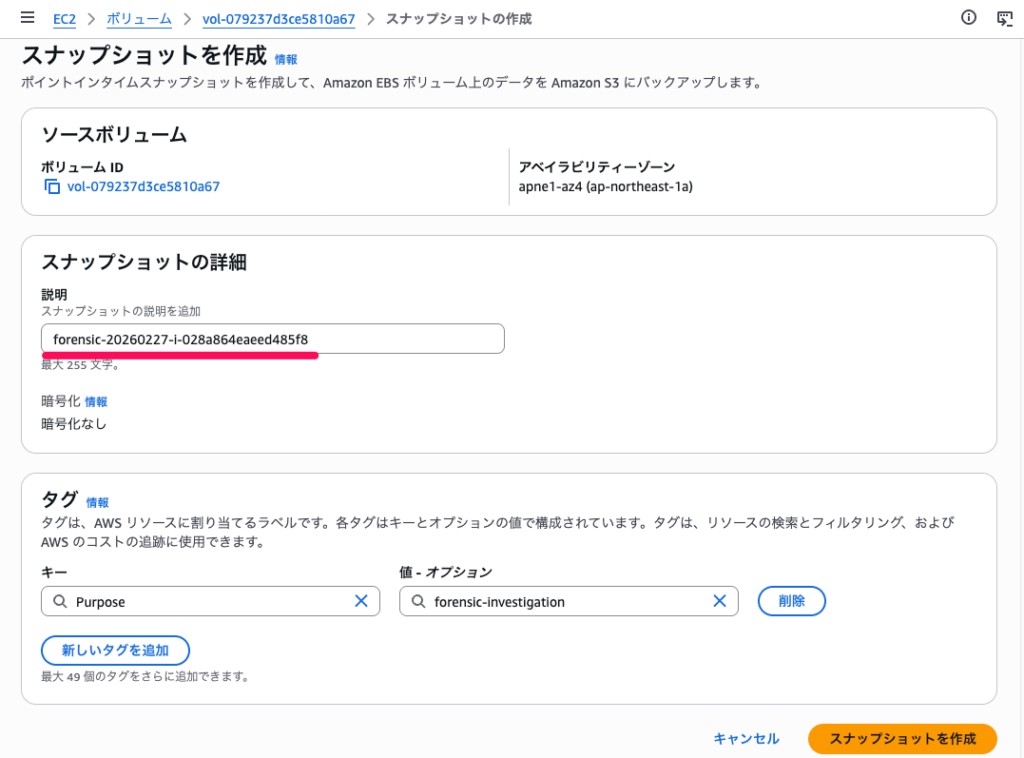Click the info circle icon in header

[968, 18]
